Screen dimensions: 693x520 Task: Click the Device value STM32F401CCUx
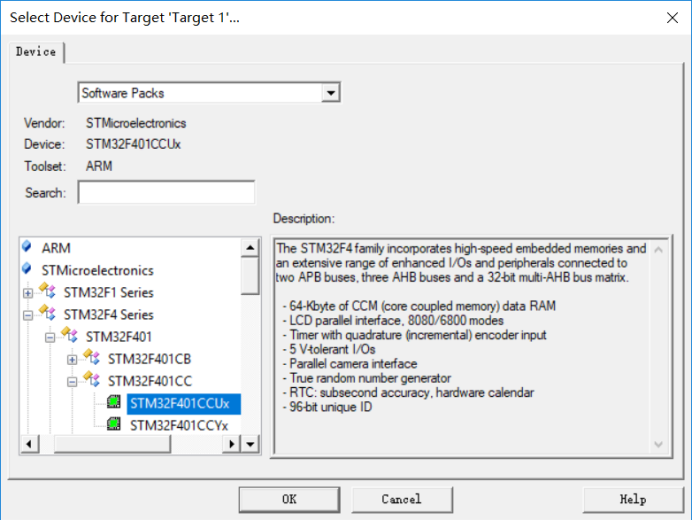pos(133,144)
